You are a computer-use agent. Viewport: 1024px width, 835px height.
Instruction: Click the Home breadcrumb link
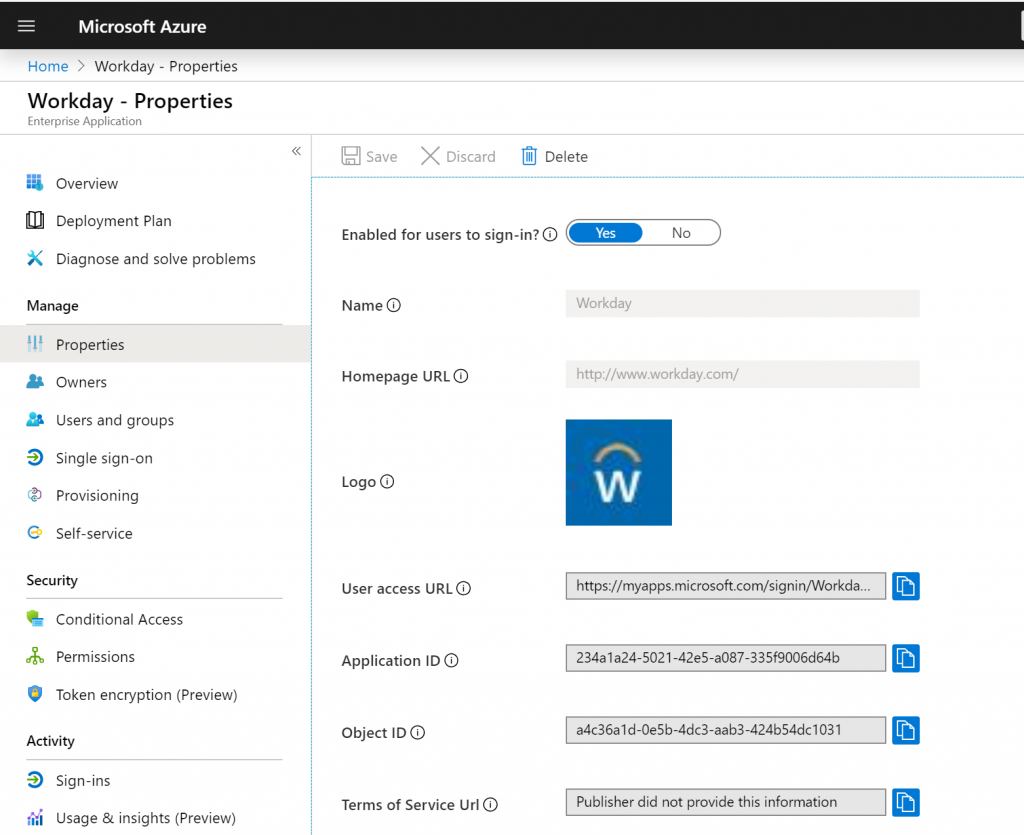click(48, 66)
